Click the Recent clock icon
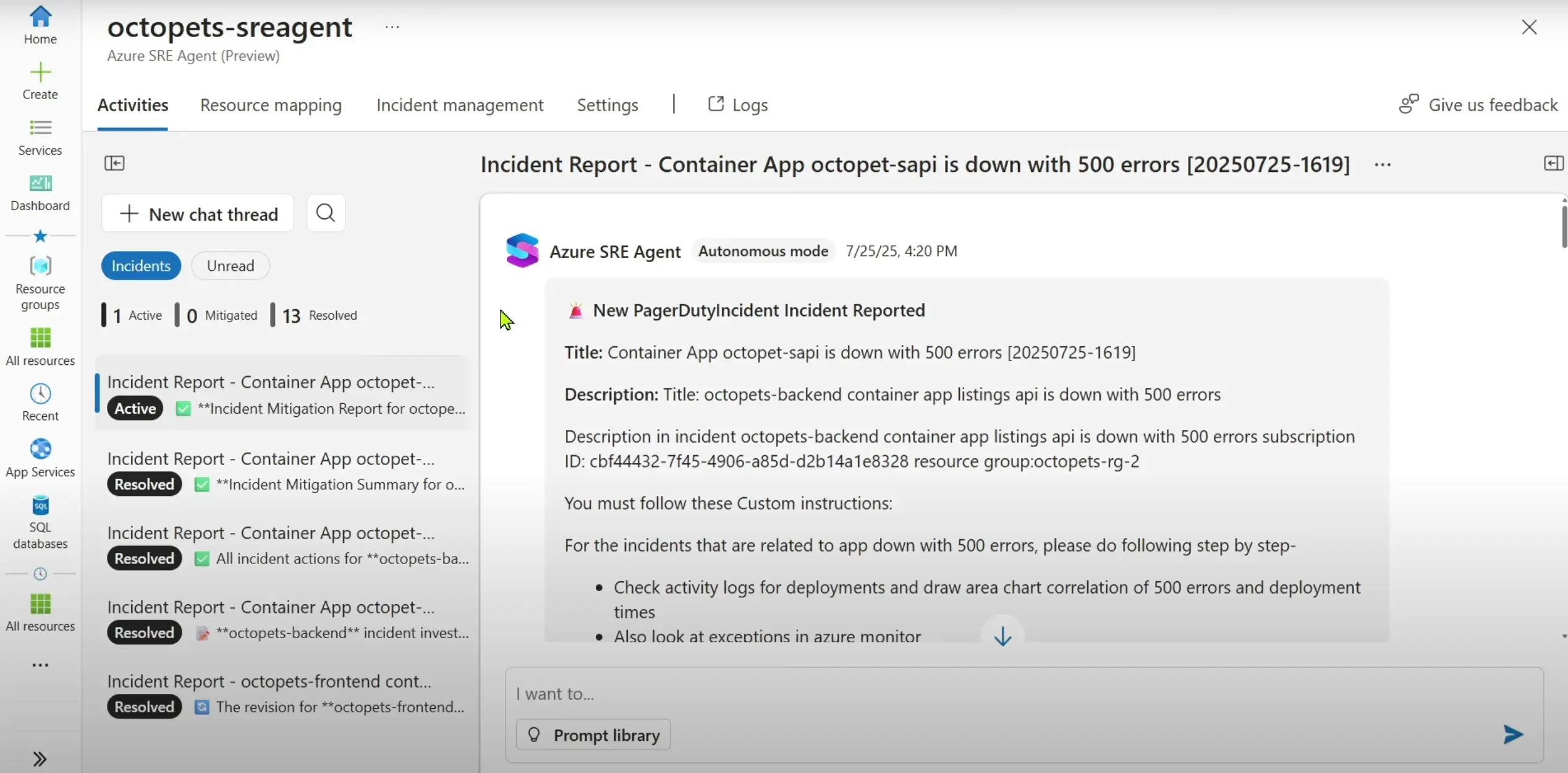The height and width of the screenshot is (773, 1568). pos(40,394)
